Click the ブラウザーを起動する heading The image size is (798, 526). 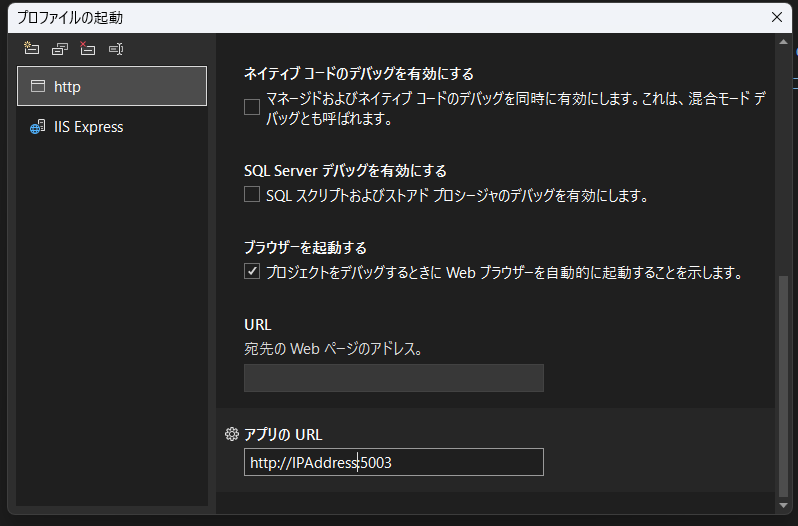[305, 248]
